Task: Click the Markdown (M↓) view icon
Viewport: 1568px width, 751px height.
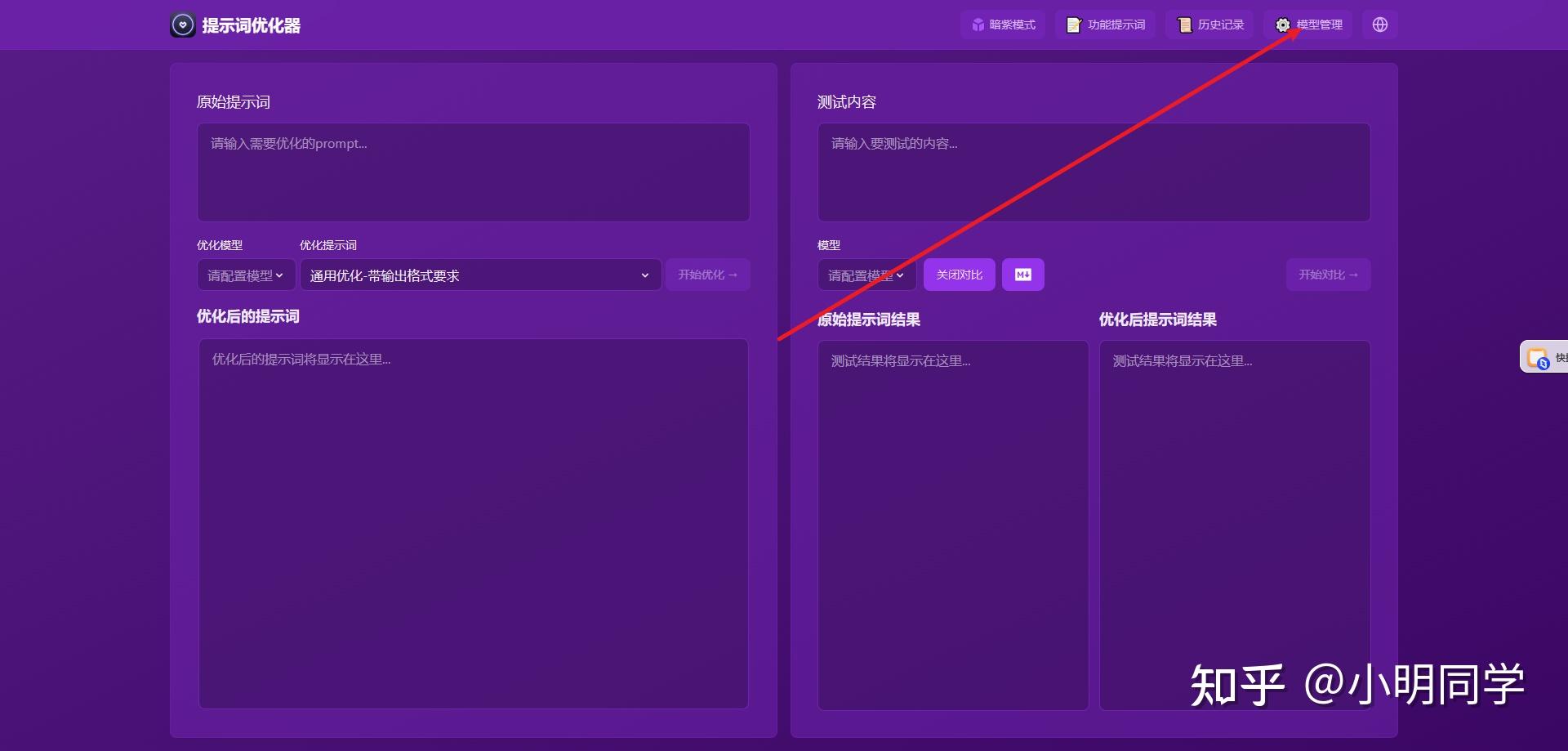Action: [1023, 275]
